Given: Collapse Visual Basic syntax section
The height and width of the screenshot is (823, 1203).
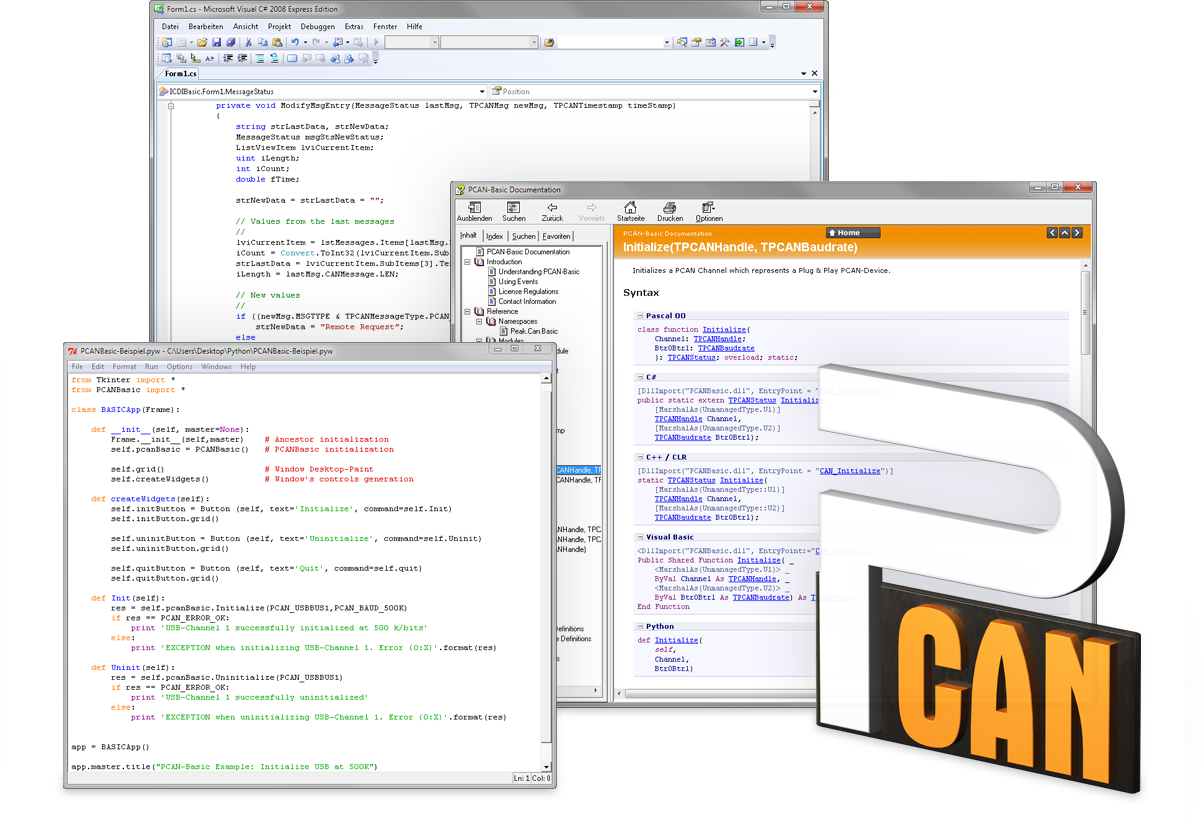Looking at the screenshot, I should pyautogui.click(x=640, y=537).
